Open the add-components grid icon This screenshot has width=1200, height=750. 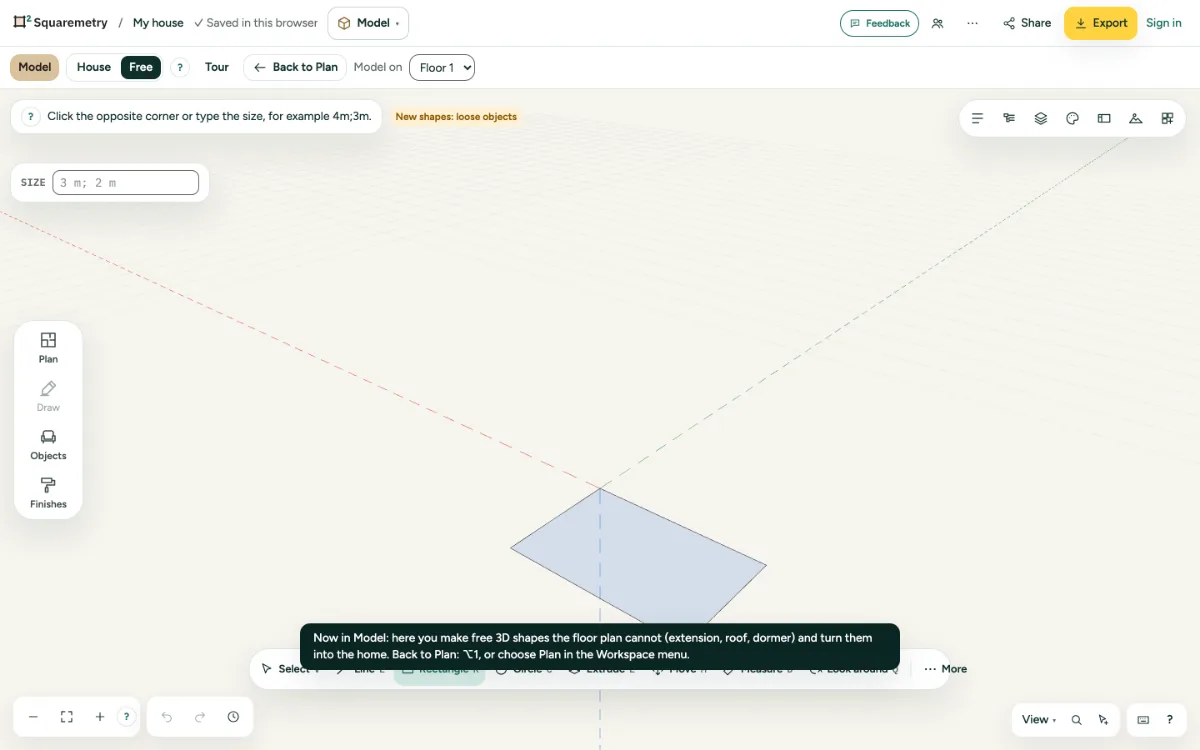(x=1167, y=118)
